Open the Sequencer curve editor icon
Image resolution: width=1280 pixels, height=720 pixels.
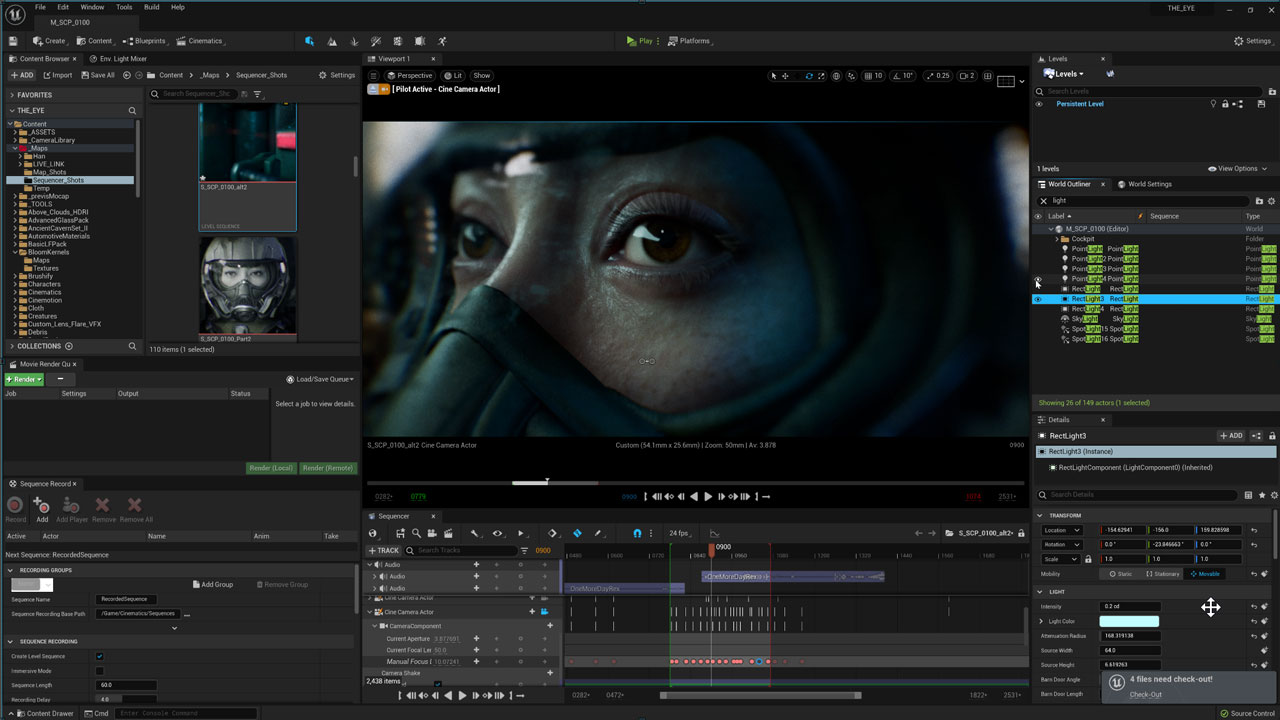714,533
